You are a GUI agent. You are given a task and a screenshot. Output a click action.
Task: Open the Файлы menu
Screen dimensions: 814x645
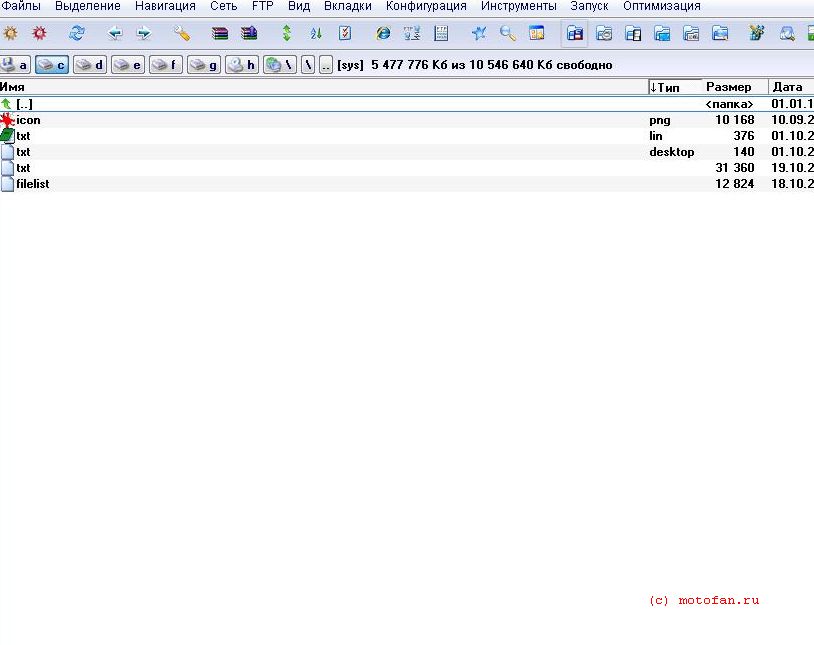pos(20,6)
